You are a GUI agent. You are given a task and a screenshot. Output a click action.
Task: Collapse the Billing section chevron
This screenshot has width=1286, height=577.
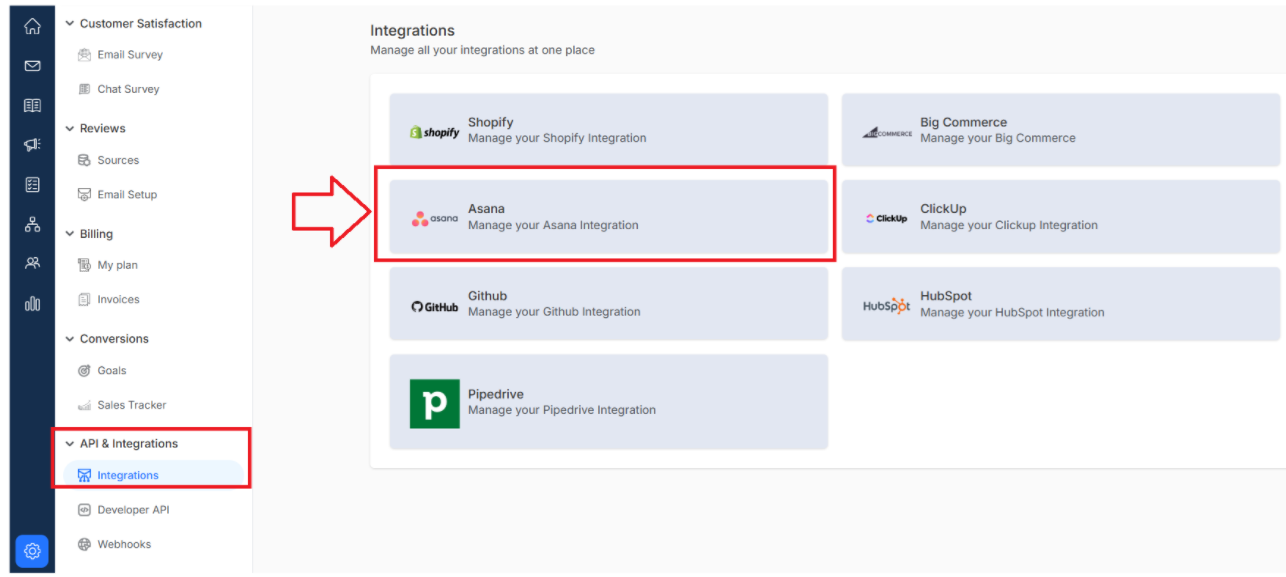tap(70, 234)
